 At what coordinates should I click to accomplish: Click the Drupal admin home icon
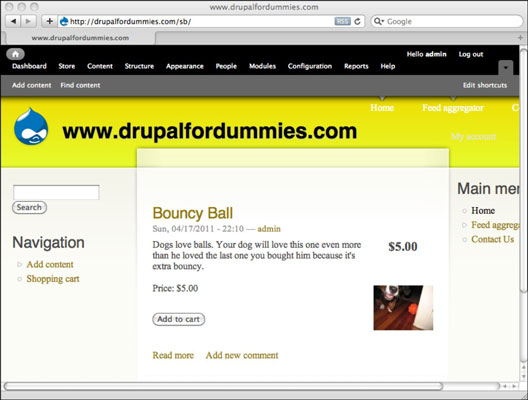click(15, 54)
